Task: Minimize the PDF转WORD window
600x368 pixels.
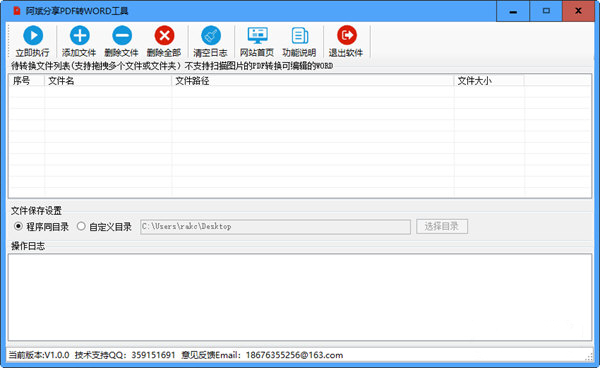Action: click(x=513, y=11)
